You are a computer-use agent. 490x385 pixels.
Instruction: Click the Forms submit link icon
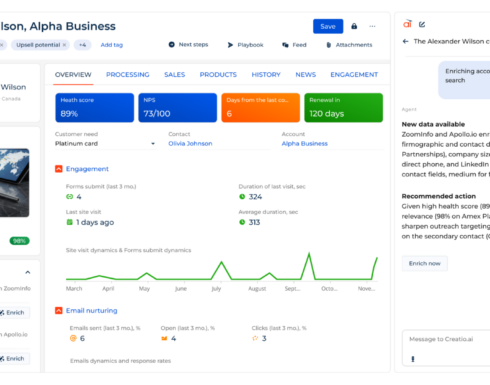click(x=69, y=197)
